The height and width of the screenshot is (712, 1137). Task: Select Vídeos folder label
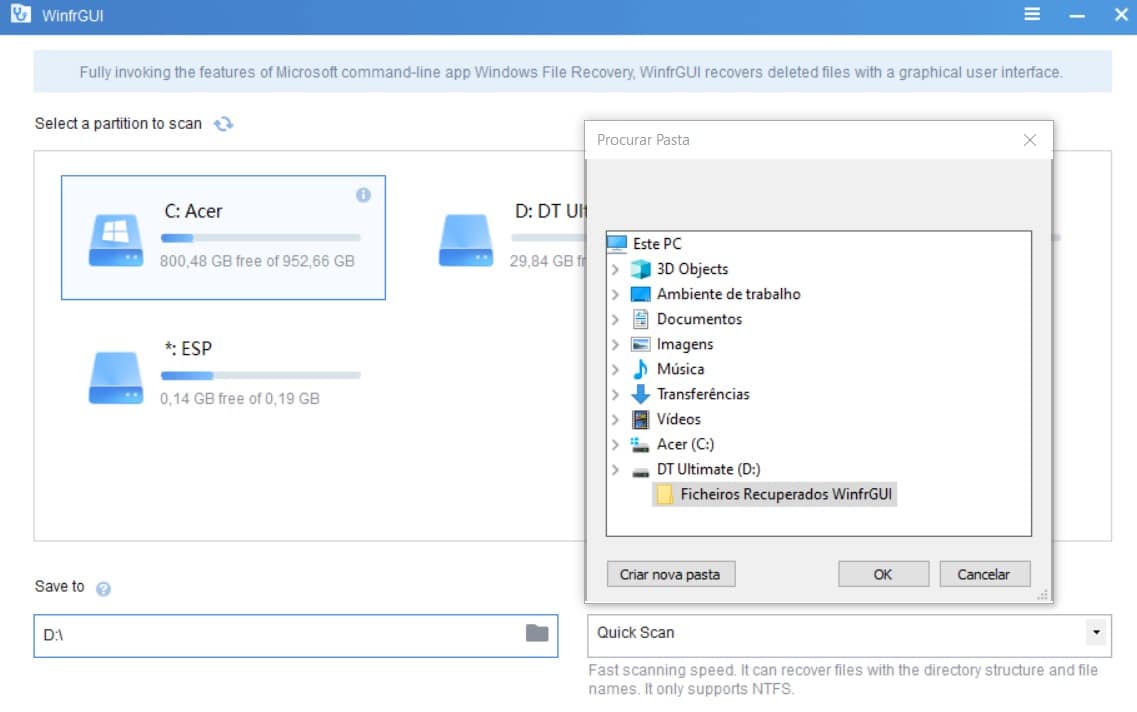pos(679,419)
